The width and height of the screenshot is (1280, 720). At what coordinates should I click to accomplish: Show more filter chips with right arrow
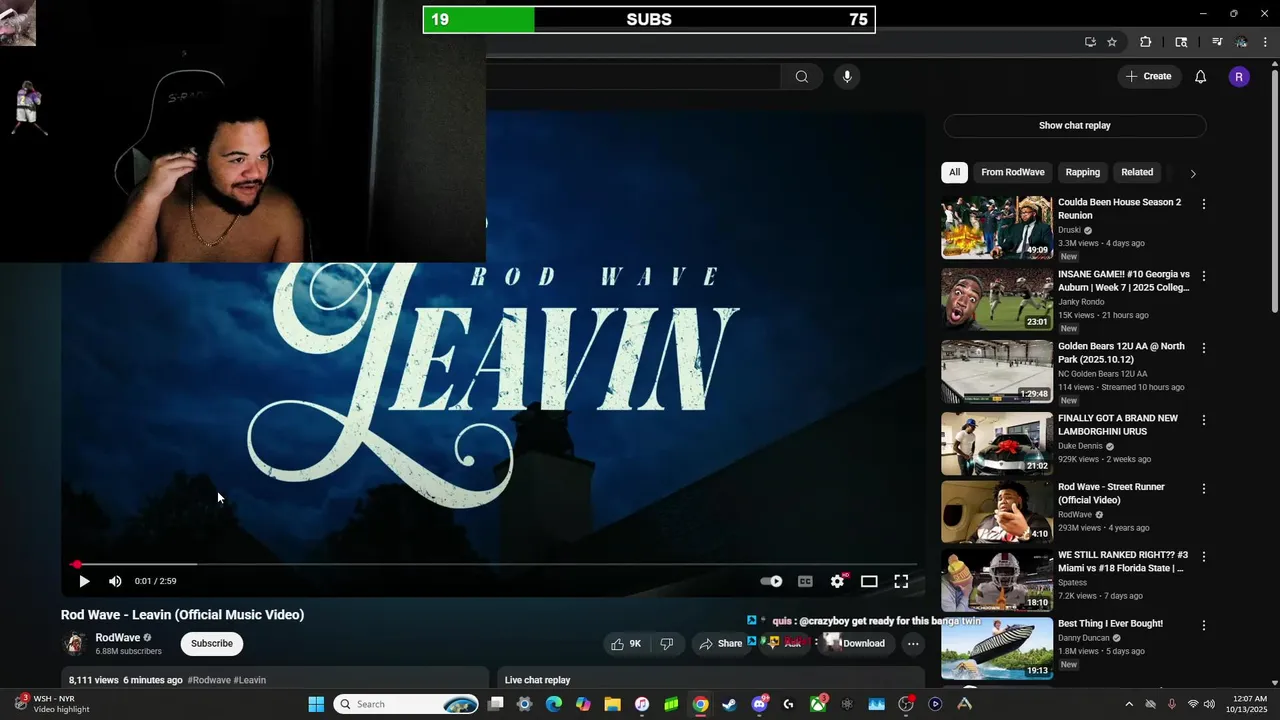1192,173
